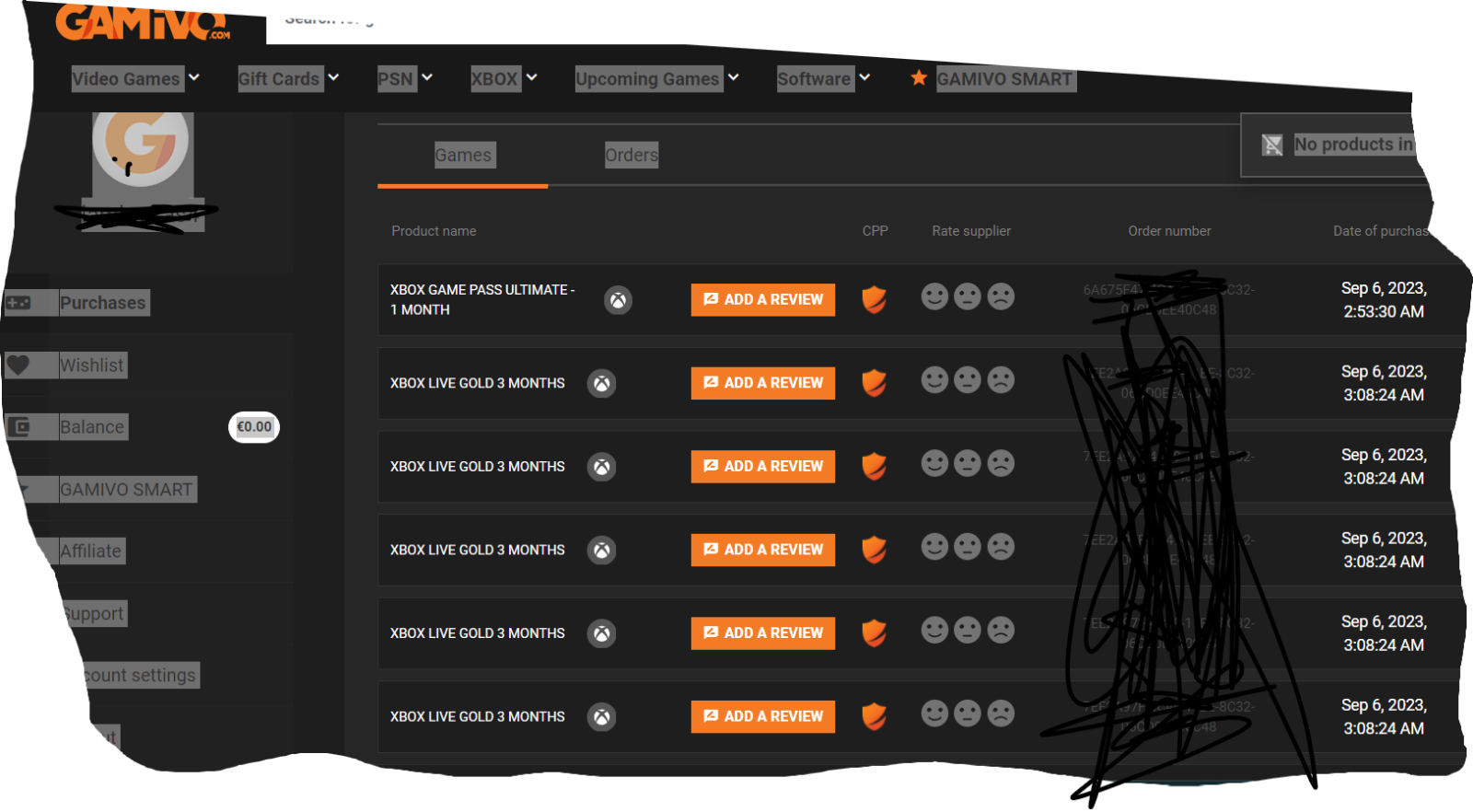The height and width of the screenshot is (812, 1473).
Task: Rate last Live Gold supplier happy face
Action: (x=934, y=713)
